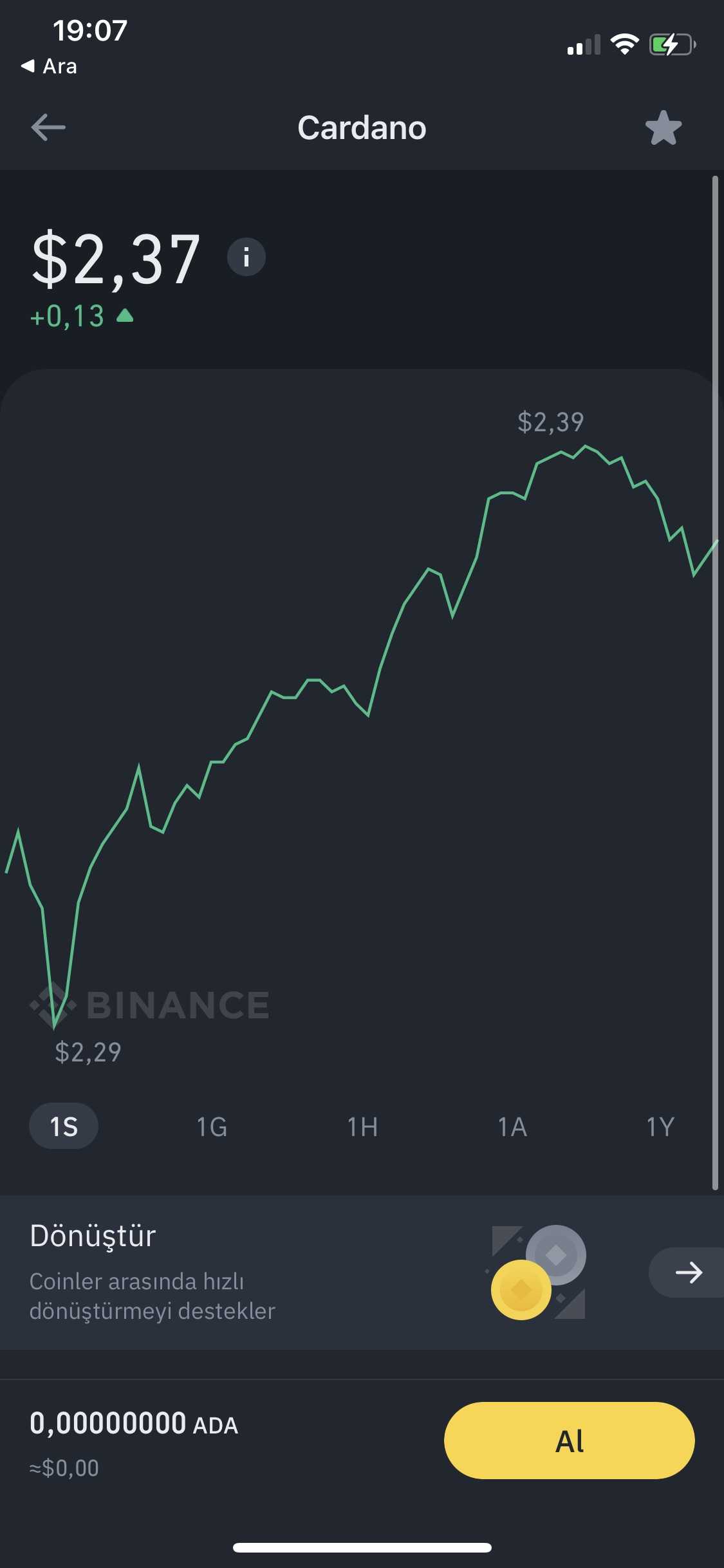Tap the Dönüştür coin swap illustration
The image size is (724, 1568).
pyautogui.click(x=538, y=1273)
